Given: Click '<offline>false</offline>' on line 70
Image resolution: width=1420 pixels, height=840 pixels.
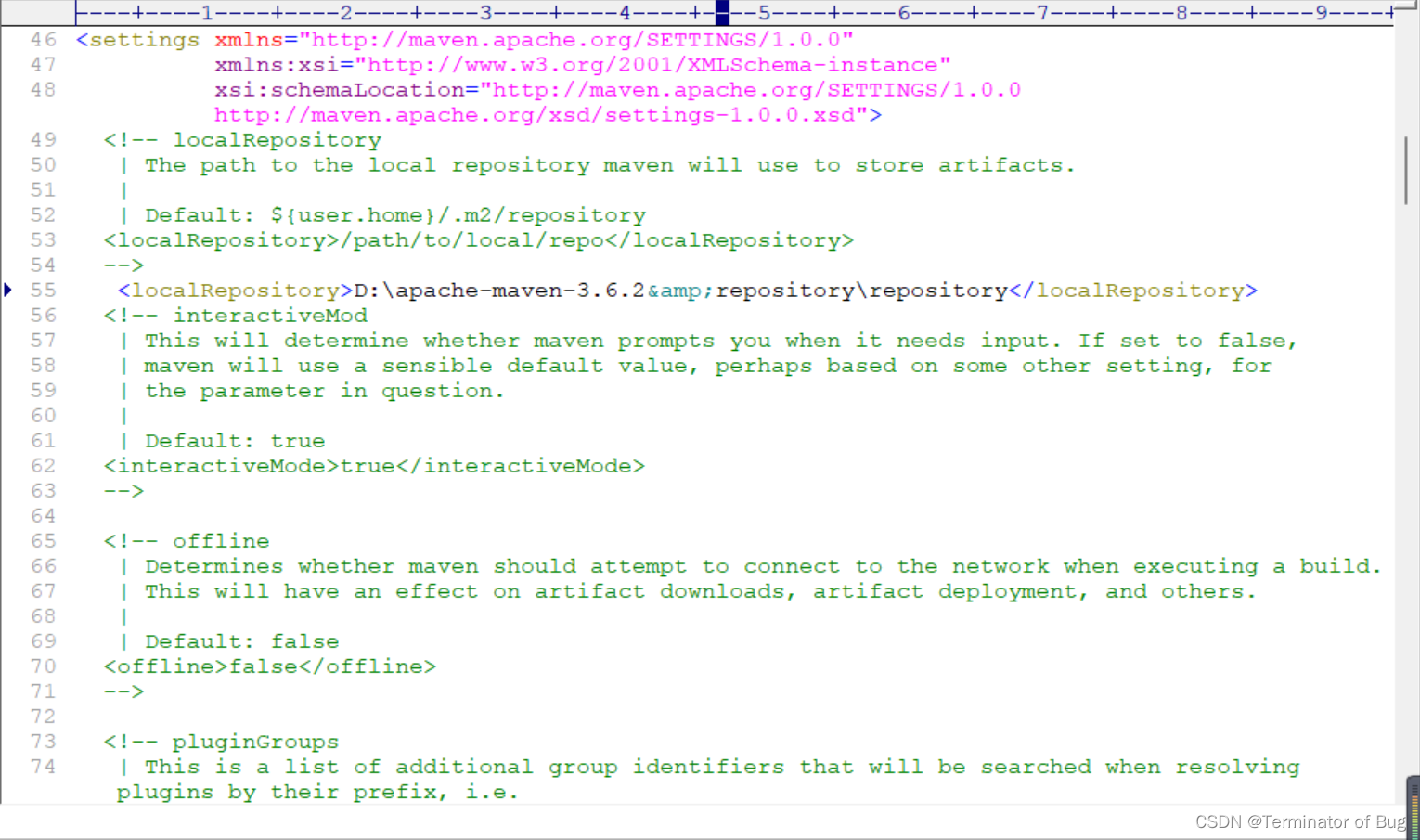Looking at the screenshot, I should click(270, 666).
